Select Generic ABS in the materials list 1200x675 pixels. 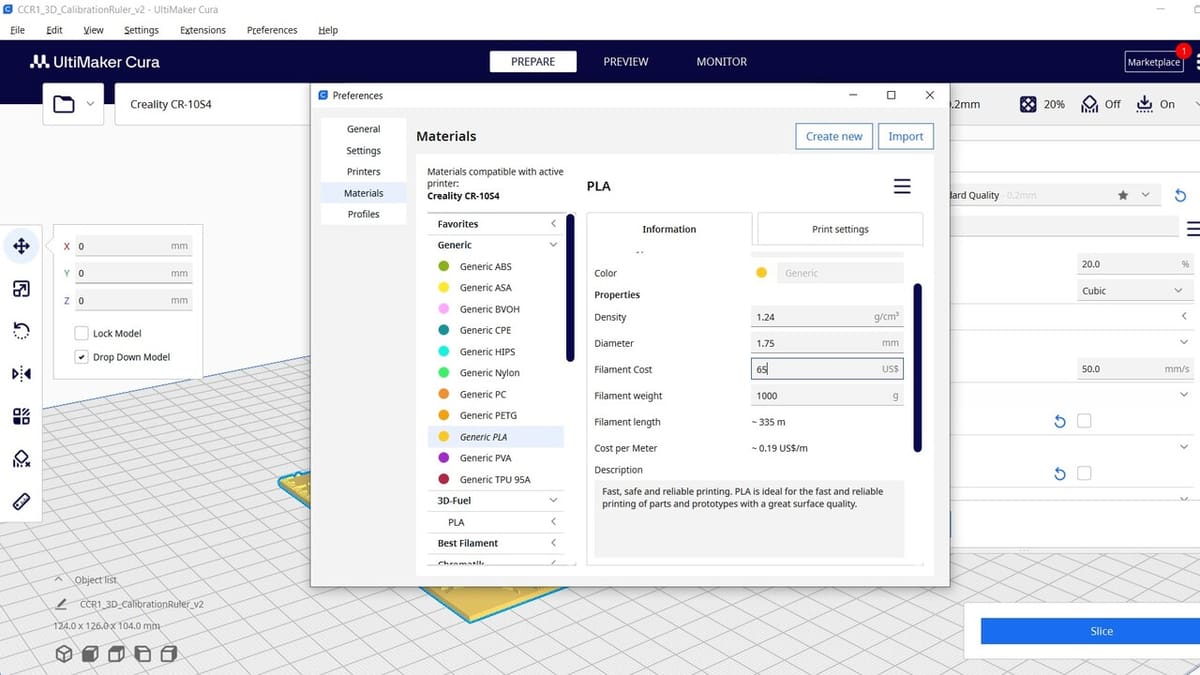pyautogui.click(x=495, y=266)
